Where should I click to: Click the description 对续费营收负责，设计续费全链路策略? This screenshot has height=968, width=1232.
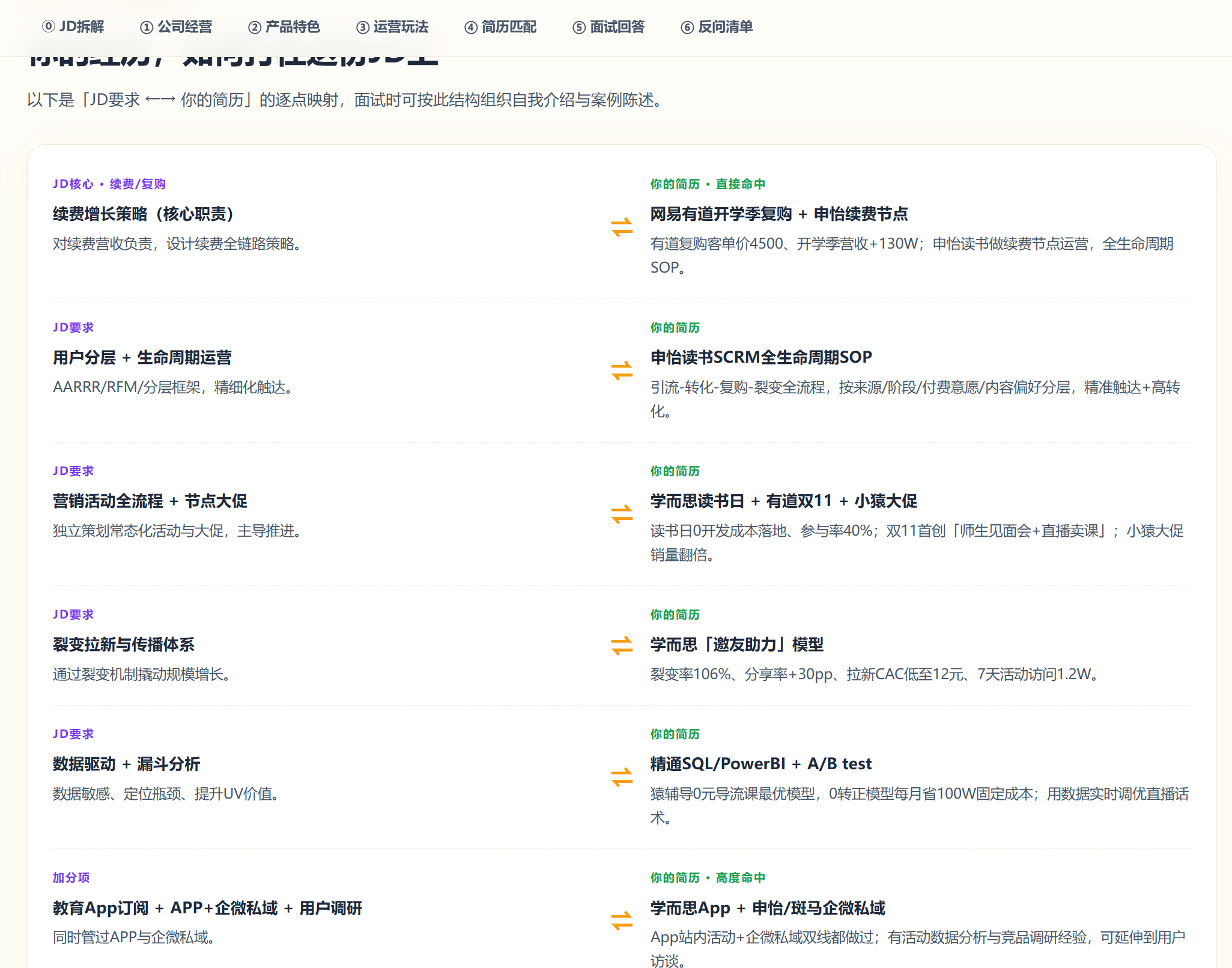(178, 244)
